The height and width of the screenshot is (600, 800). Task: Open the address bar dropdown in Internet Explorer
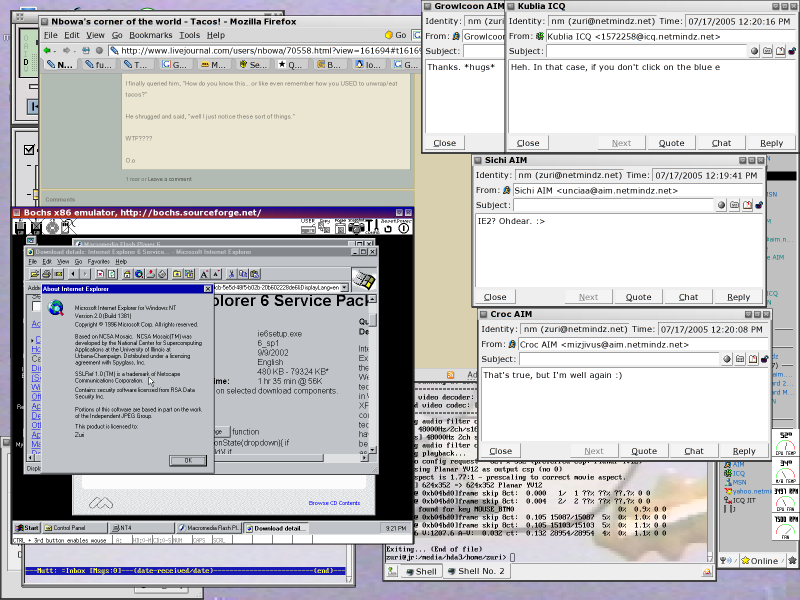[x=344, y=287]
